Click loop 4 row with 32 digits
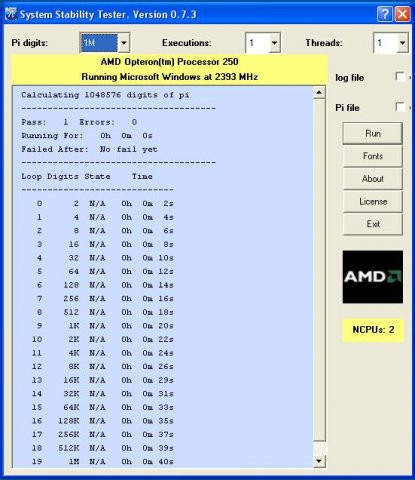The image size is (415, 480). point(105,258)
